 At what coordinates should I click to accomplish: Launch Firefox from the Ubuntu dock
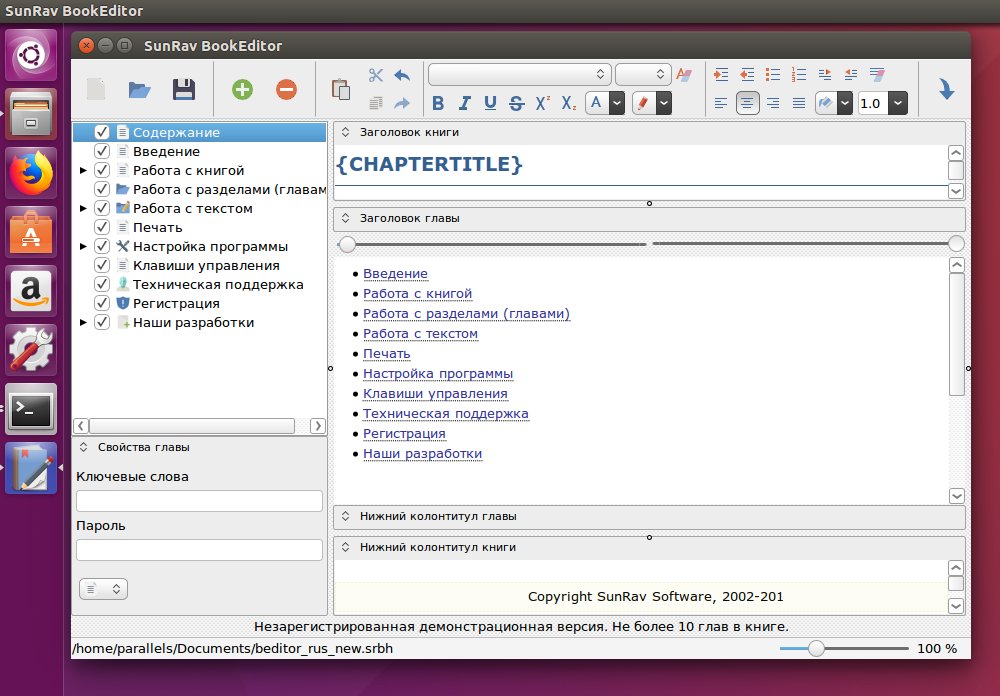tap(31, 173)
